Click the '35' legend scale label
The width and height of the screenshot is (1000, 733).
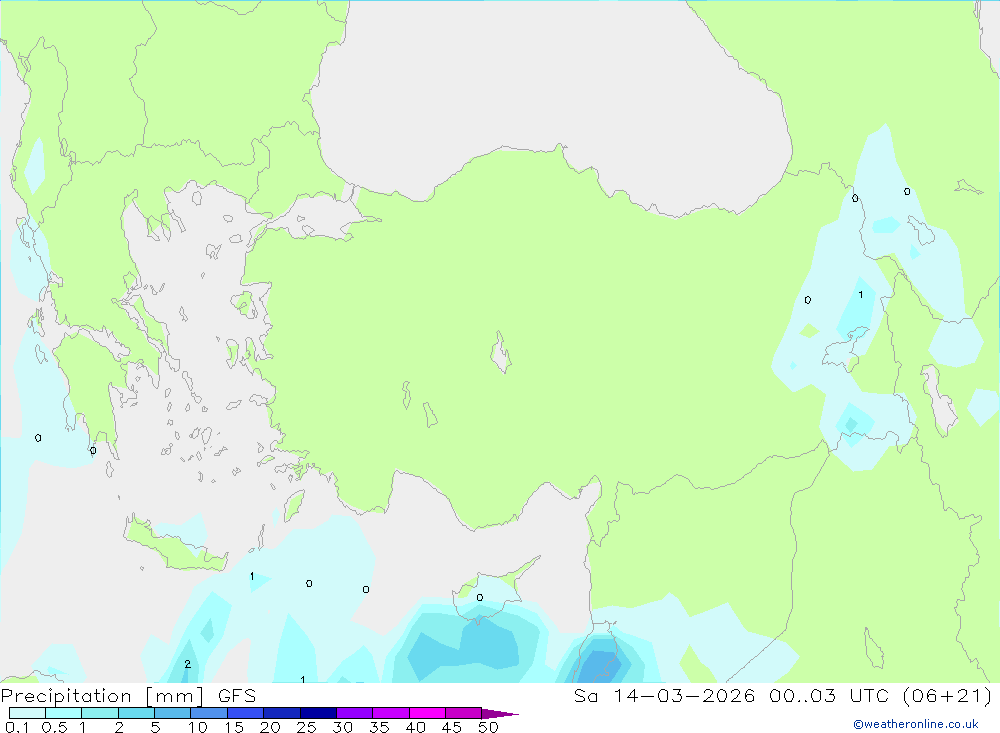379,727
